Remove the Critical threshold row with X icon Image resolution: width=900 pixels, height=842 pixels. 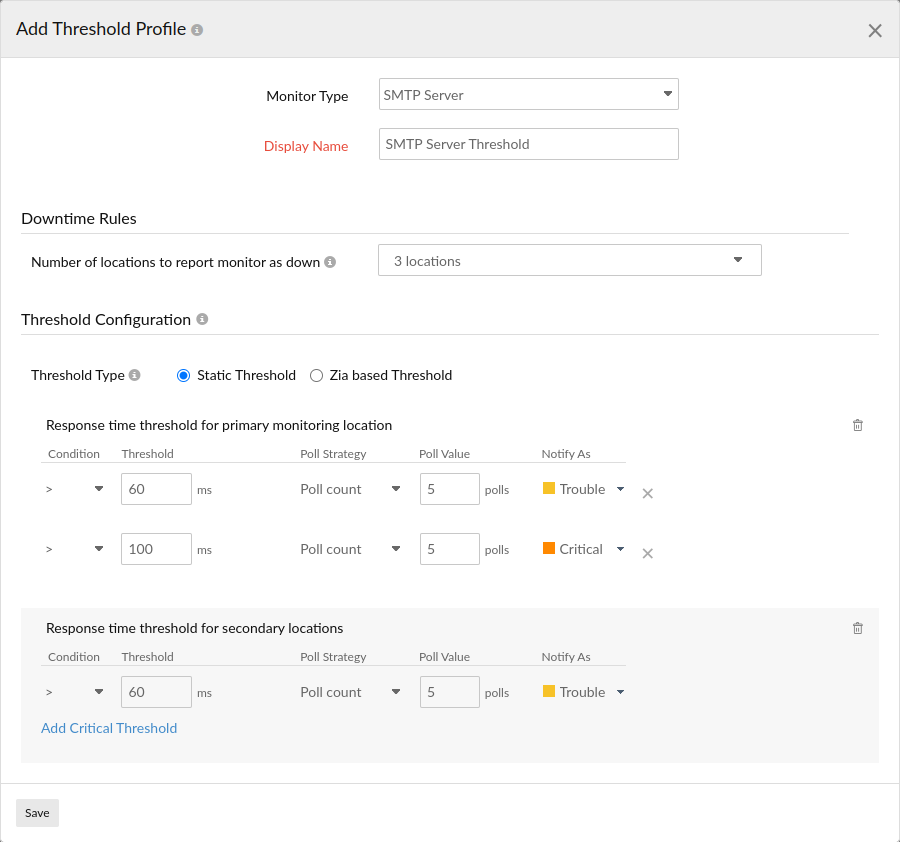click(x=647, y=553)
